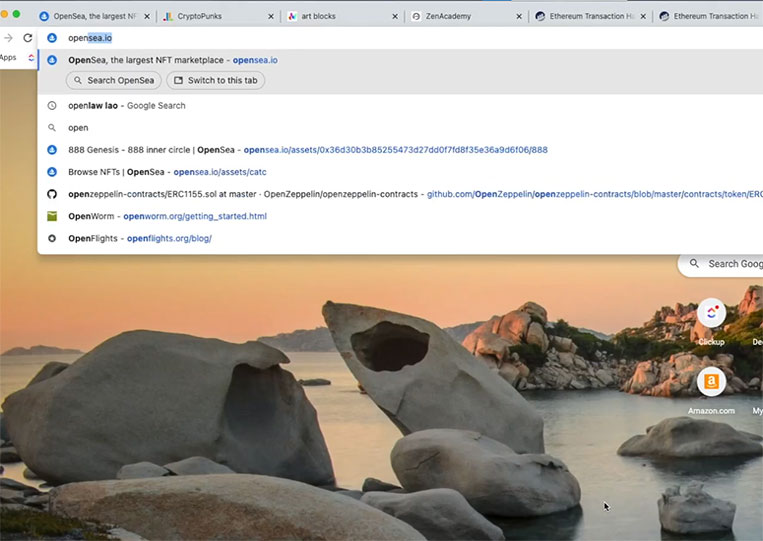763x541 pixels.
Task: Close the ZenAcademy tab
Action: pos(519,16)
